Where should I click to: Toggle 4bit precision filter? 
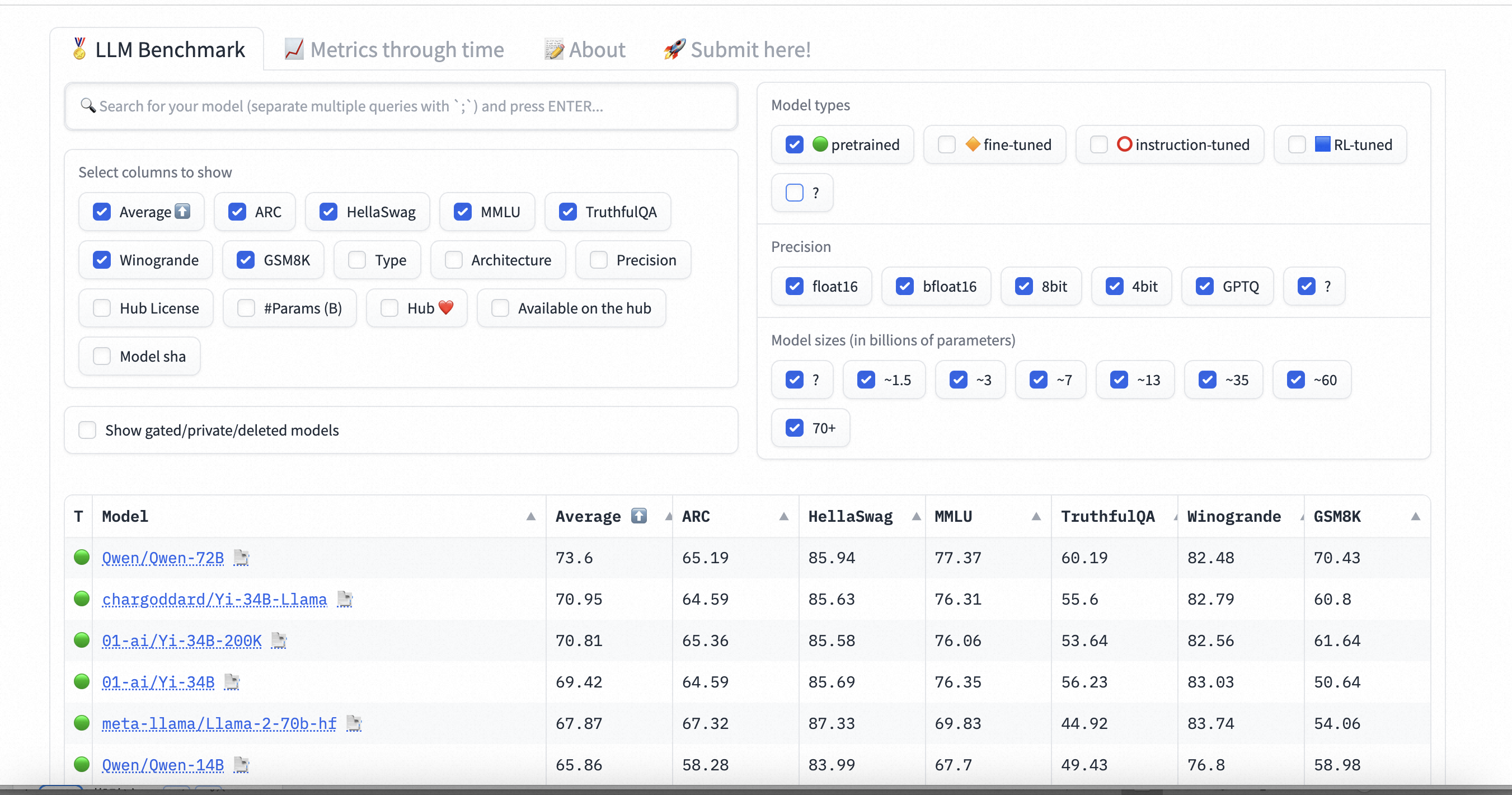(1114, 287)
